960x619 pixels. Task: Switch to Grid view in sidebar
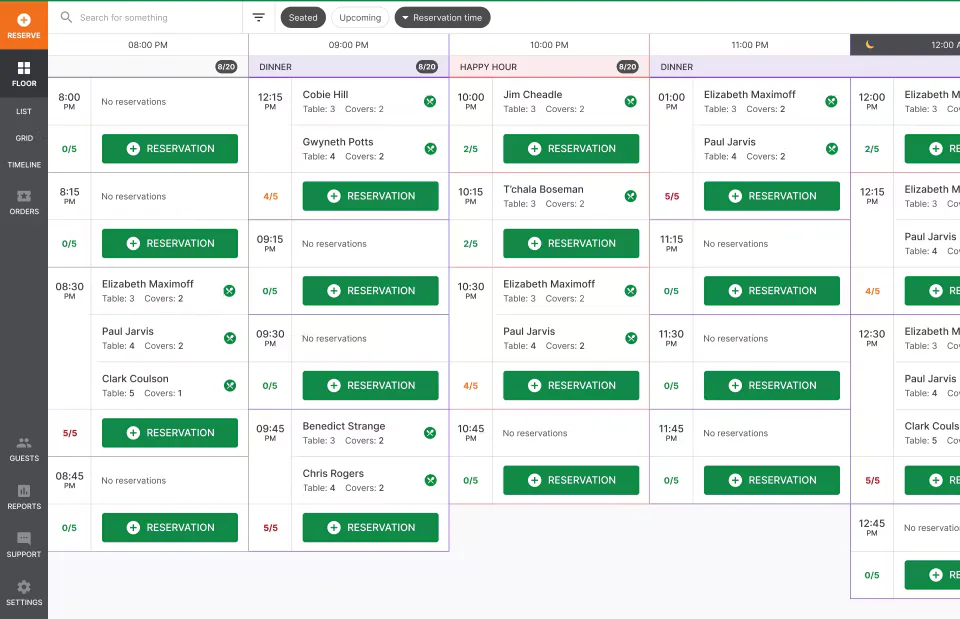(24, 138)
